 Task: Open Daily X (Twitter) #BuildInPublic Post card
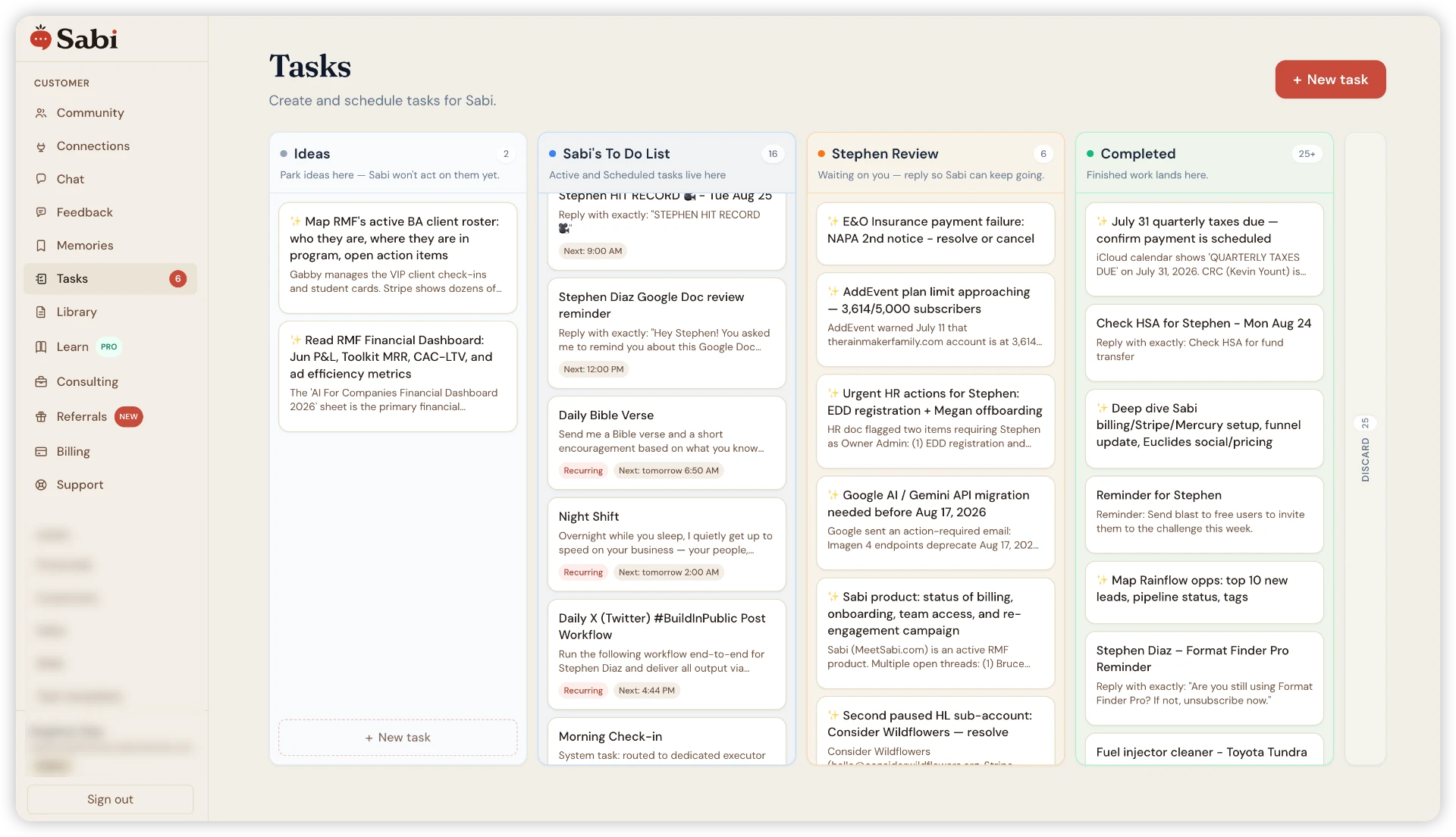click(667, 654)
